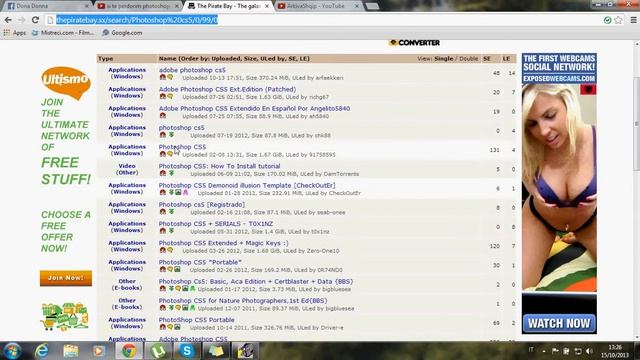Open Photoshop Cs5: Basic, Aca Edition e-book
Screen dimensions: 640x360
coord(256,281)
